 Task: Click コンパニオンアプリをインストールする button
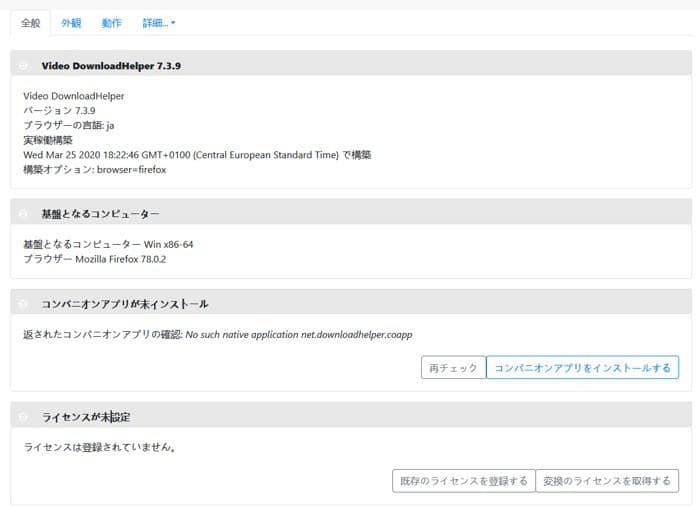[x=583, y=367]
